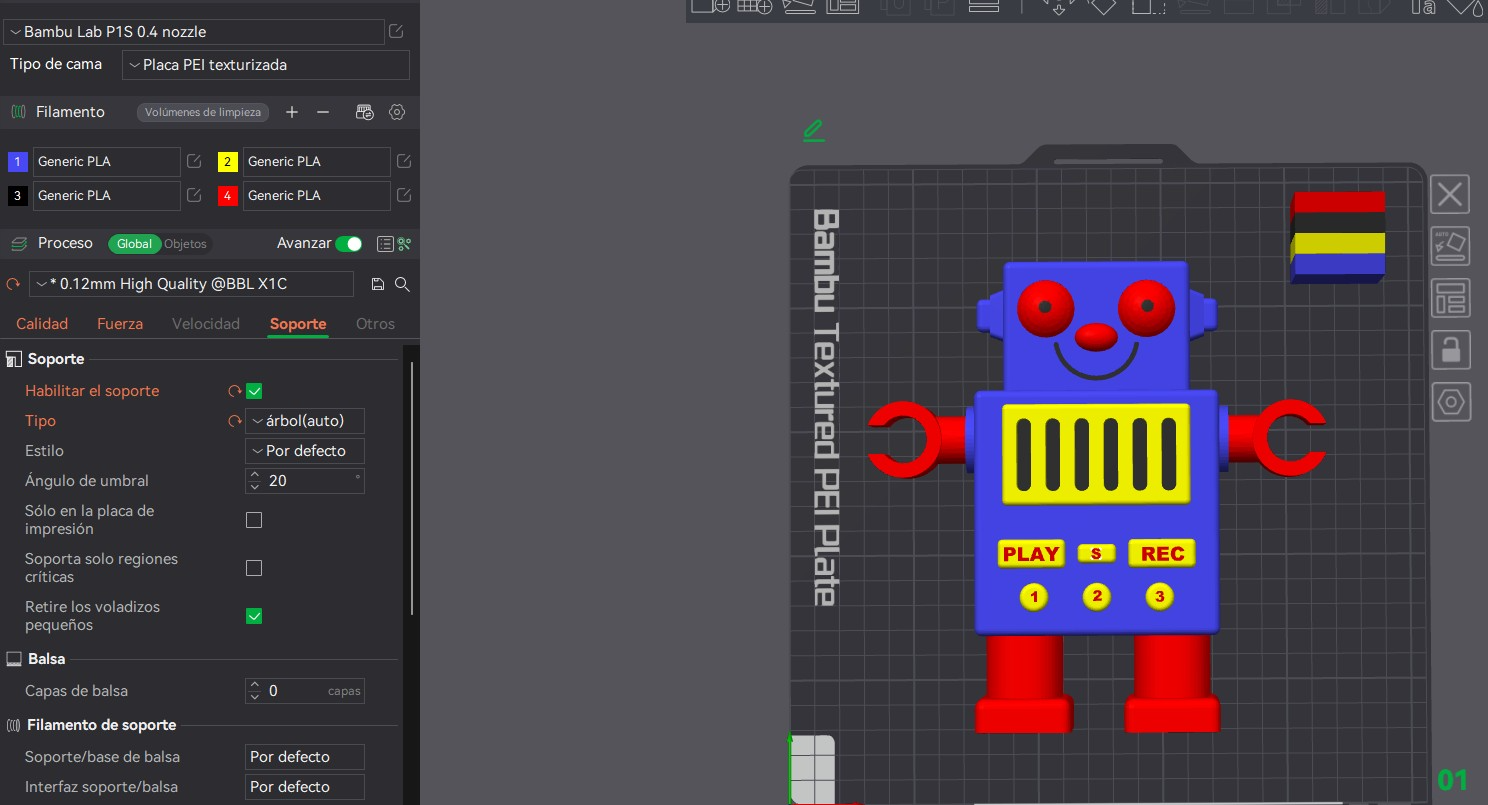Switch to the Velocidad tab
The width and height of the screenshot is (1488, 805).
point(206,324)
